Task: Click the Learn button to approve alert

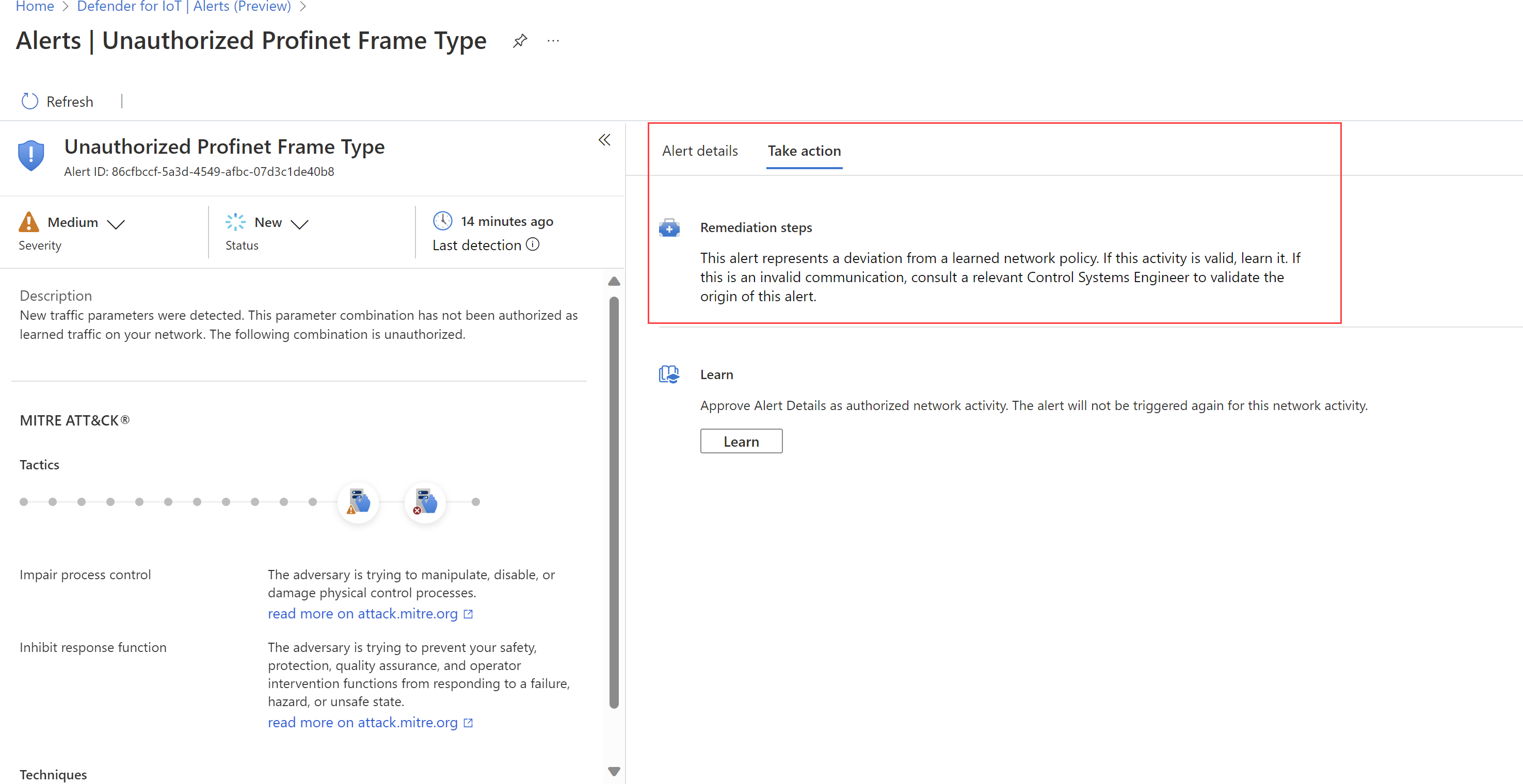Action: click(x=741, y=441)
